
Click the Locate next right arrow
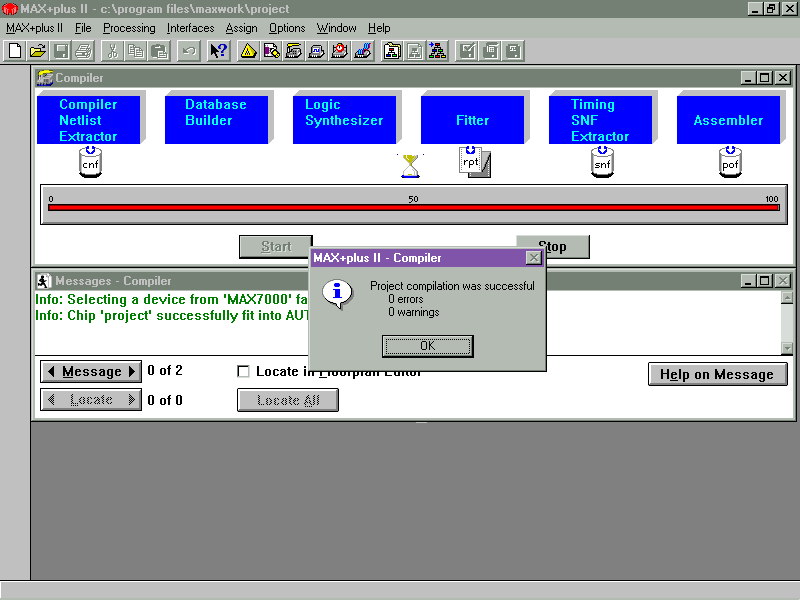point(132,399)
